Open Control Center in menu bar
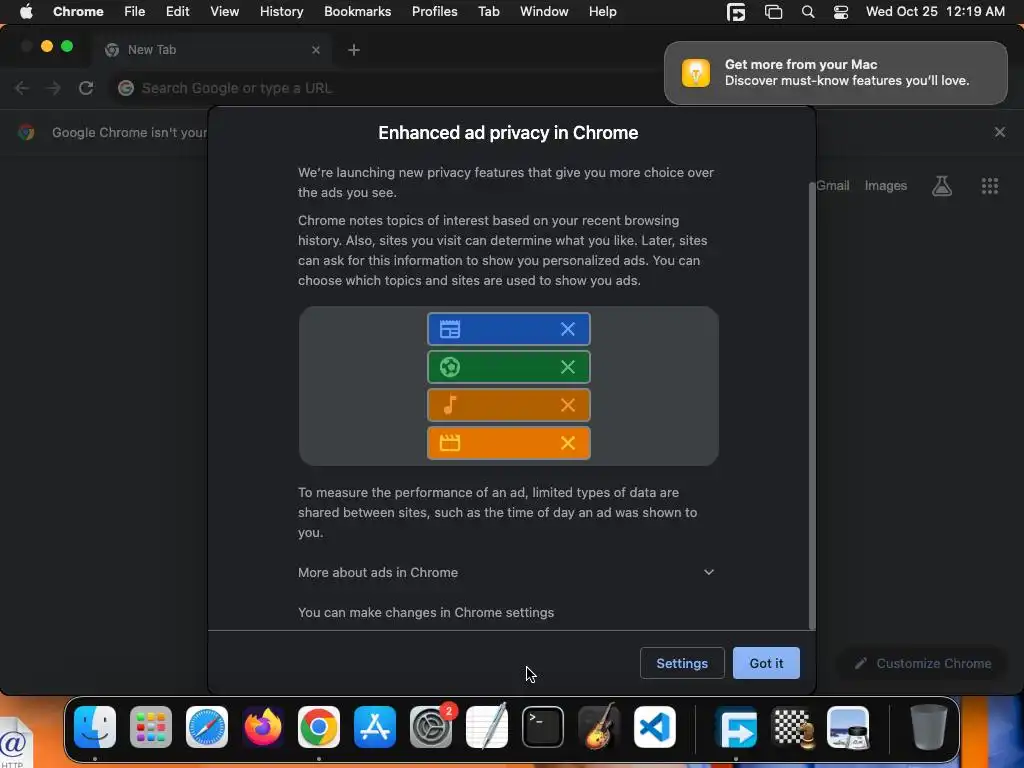The width and height of the screenshot is (1024, 768). pos(840,12)
